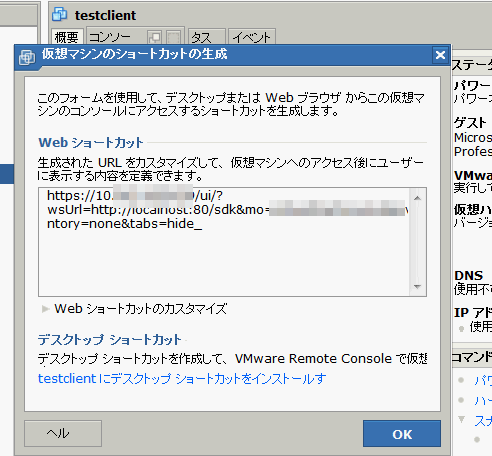The height and width of the screenshot is (456, 492).
Task: Click the Web ショートカット section heading
Action: click(x=91, y=143)
